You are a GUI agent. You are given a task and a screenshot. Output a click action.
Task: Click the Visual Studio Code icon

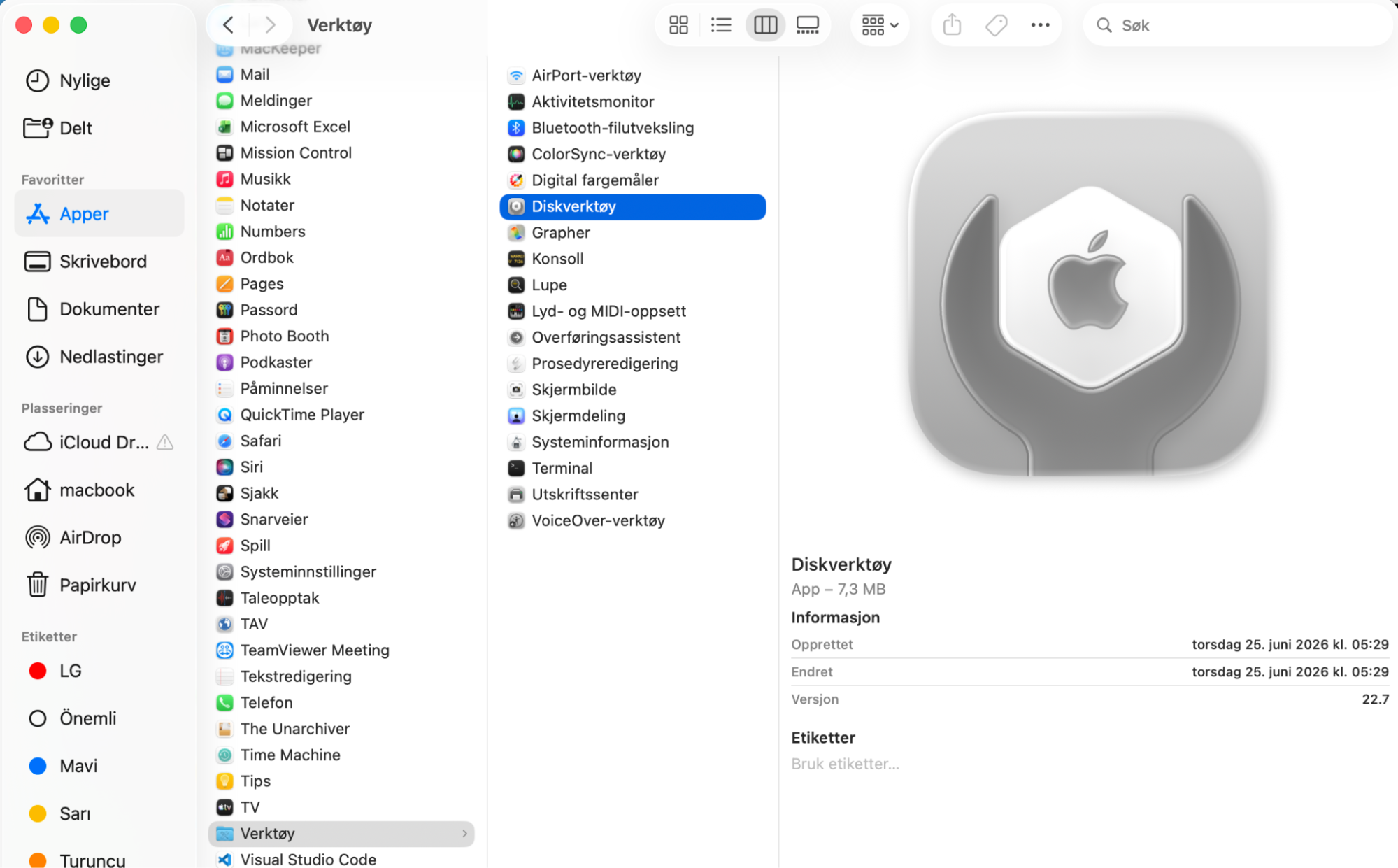[x=224, y=860]
